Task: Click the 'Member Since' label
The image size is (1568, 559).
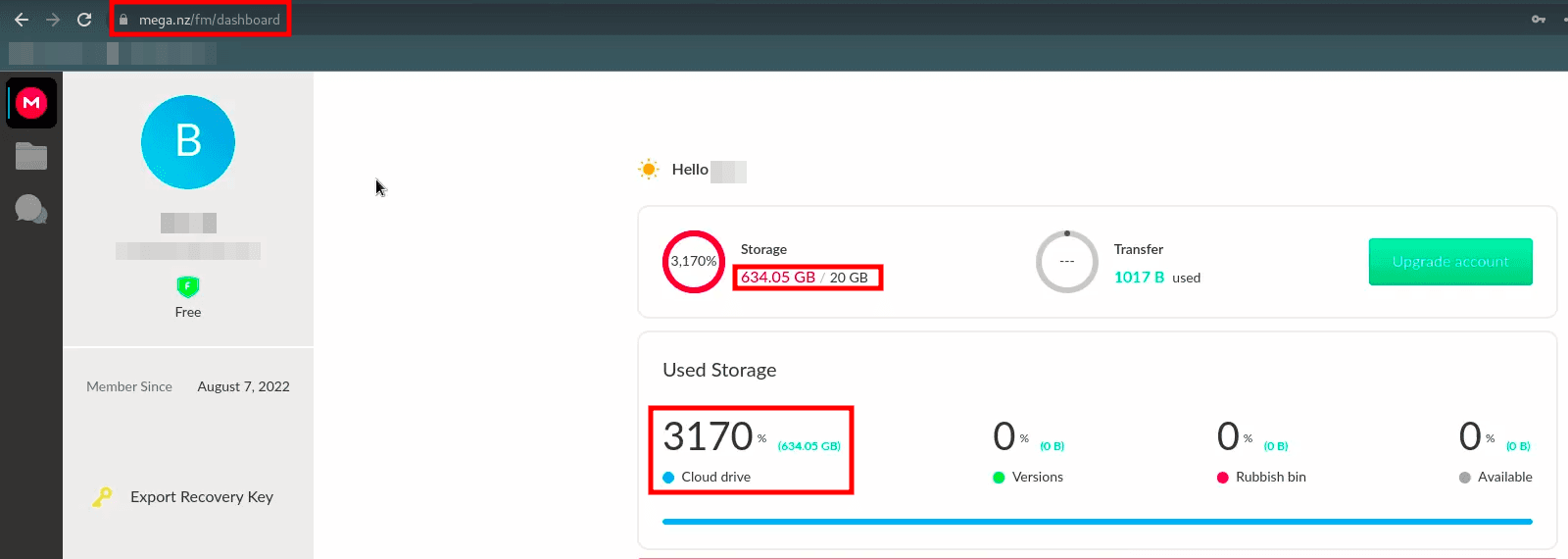Action: coord(129,386)
